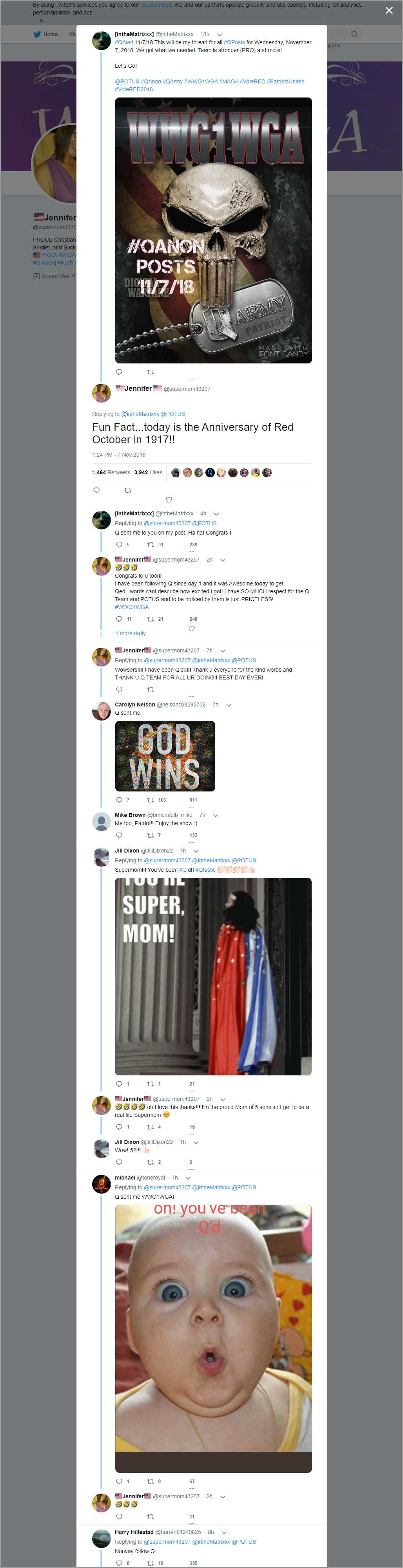The height and width of the screenshot is (1568, 403).
Task: Click retweet icon under the Red October tweet
Action: click(x=127, y=490)
